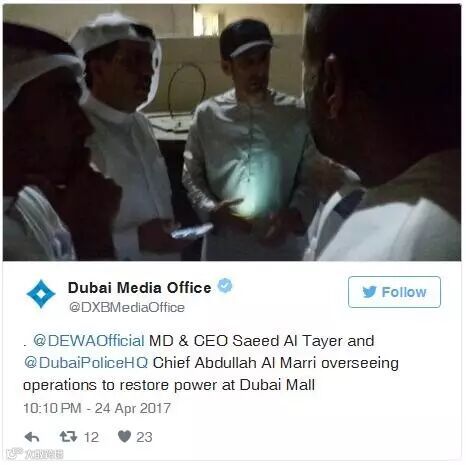Click the tweet text about restoring power
466x465 pixels.
coord(211,363)
